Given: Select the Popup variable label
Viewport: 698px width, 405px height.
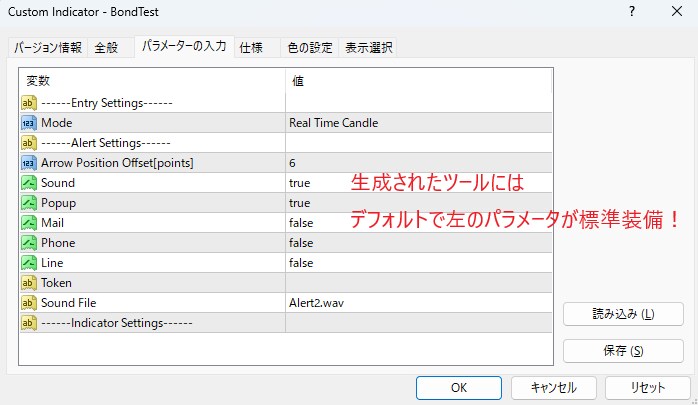Looking at the screenshot, I should coord(58,203).
